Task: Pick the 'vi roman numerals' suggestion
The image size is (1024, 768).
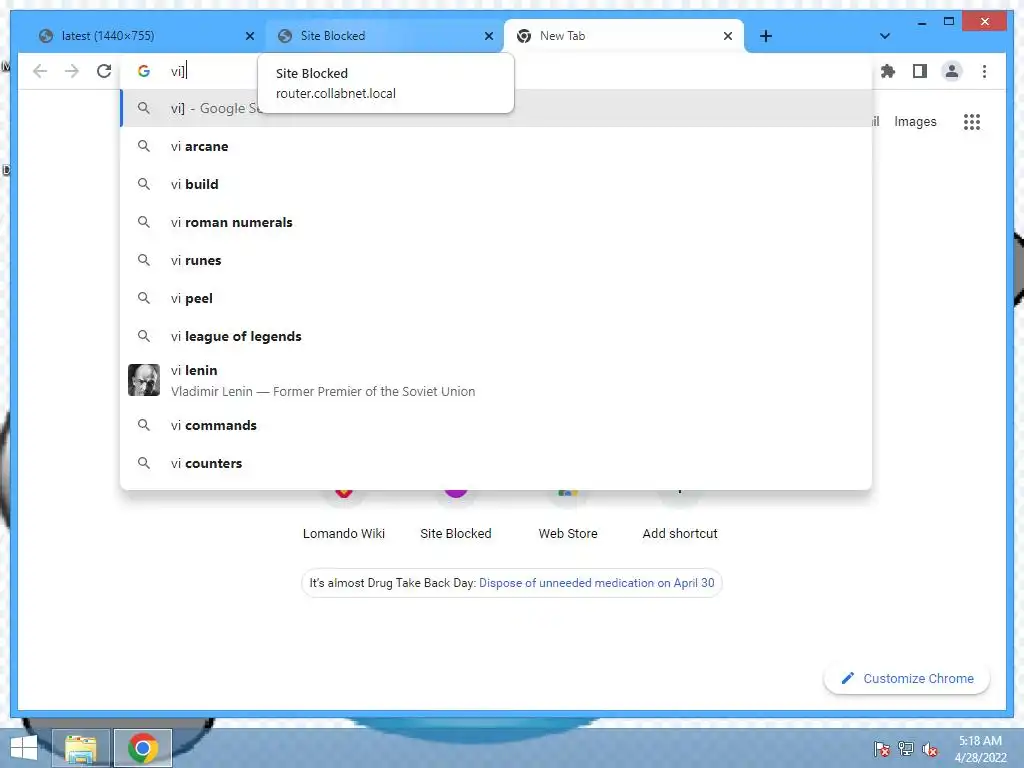Action: tap(496, 222)
